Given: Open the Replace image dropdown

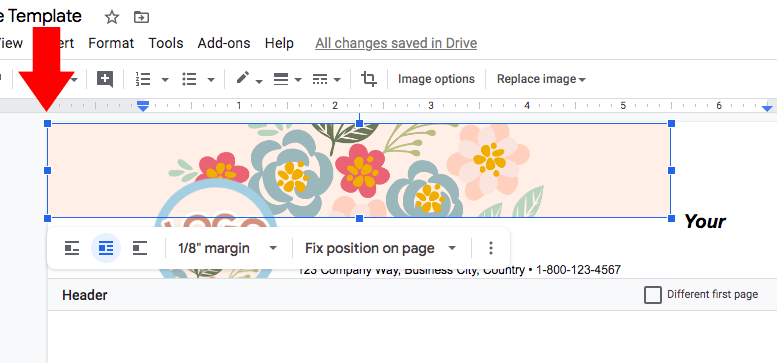Looking at the screenshot, I should (x=541, y=79).
